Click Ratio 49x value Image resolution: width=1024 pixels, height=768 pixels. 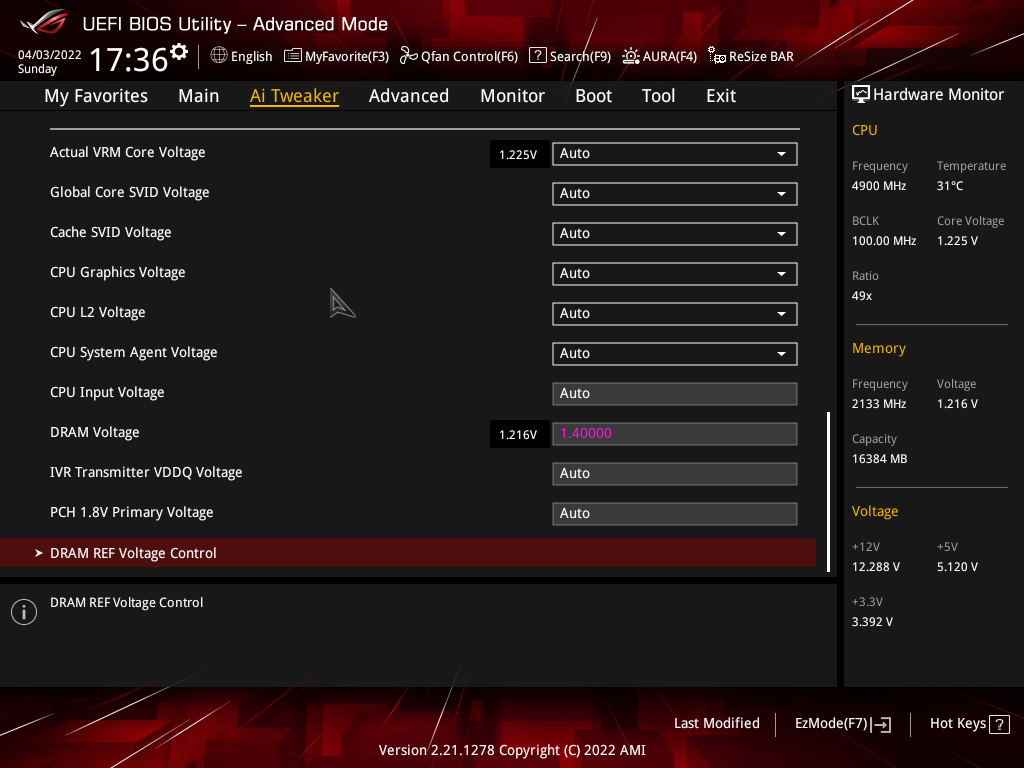click(x=861, y=296)
